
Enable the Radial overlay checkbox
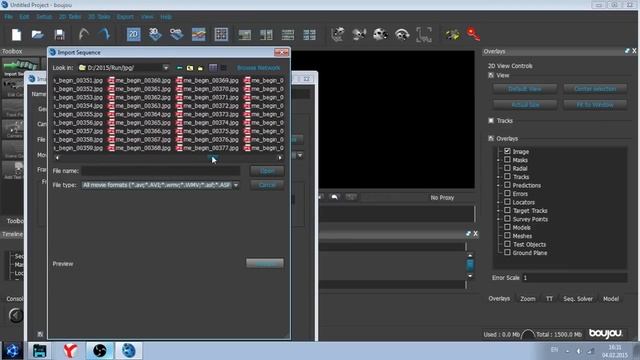507,168
